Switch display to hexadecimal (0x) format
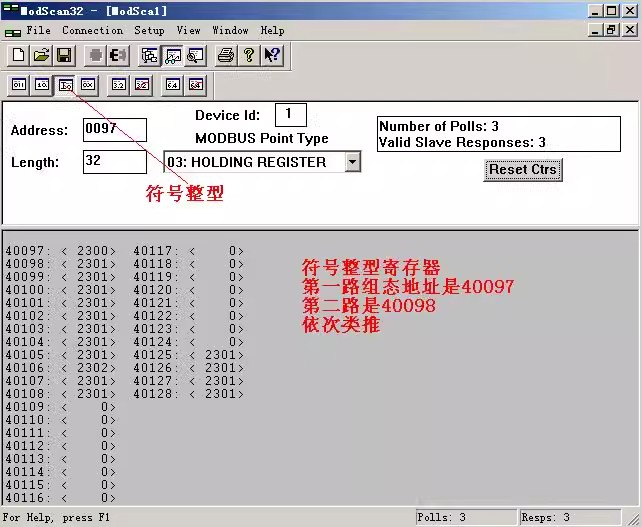 tap(88, 85)
